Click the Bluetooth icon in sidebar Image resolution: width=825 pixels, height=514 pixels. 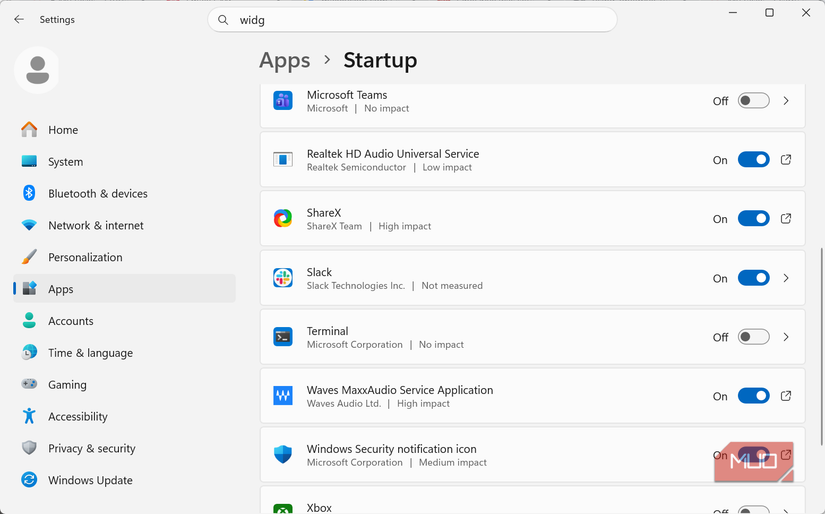point(29,193)
